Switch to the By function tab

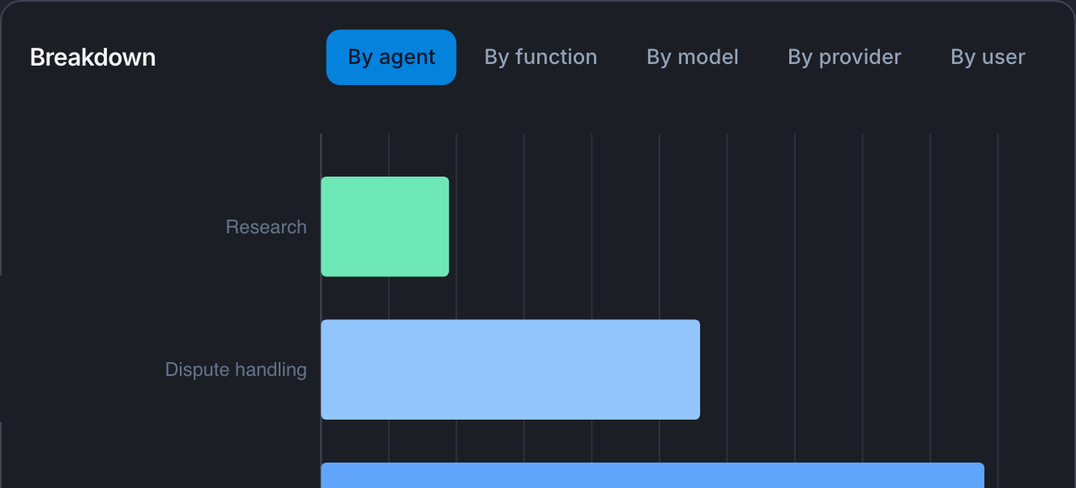click(x=541, y=57)
